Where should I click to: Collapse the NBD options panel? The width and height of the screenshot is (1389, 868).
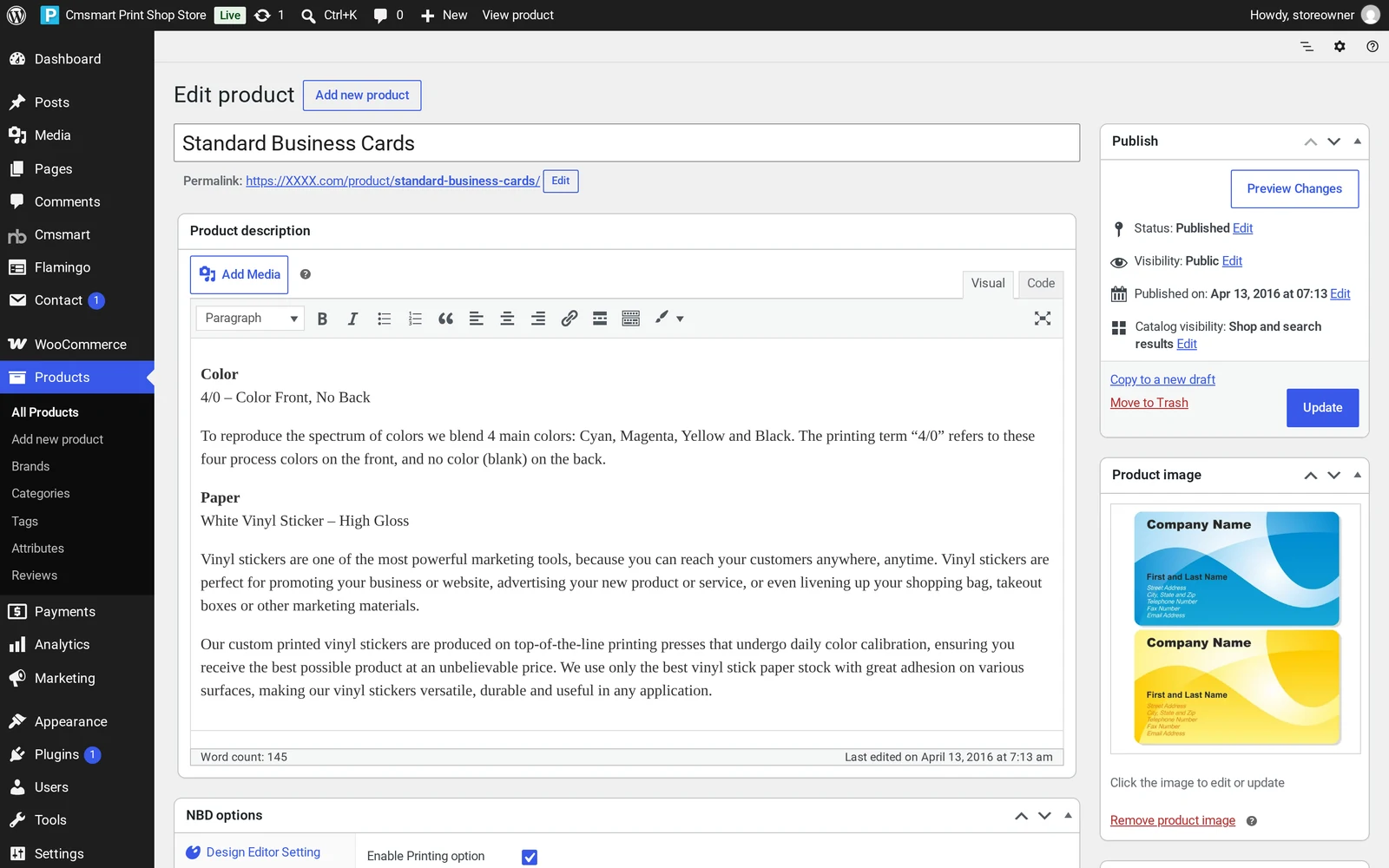pos(1068,815)
